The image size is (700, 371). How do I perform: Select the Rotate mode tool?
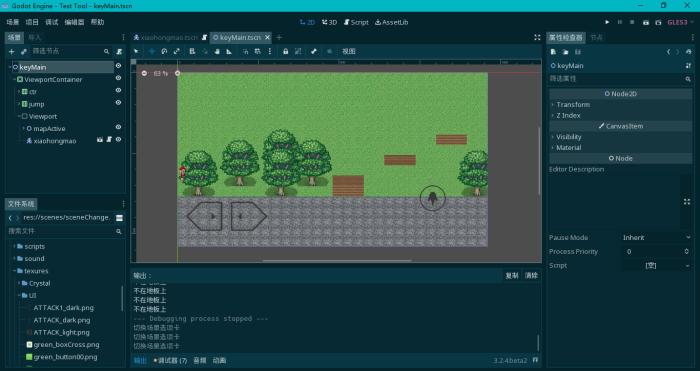click(x=164, y=51)
